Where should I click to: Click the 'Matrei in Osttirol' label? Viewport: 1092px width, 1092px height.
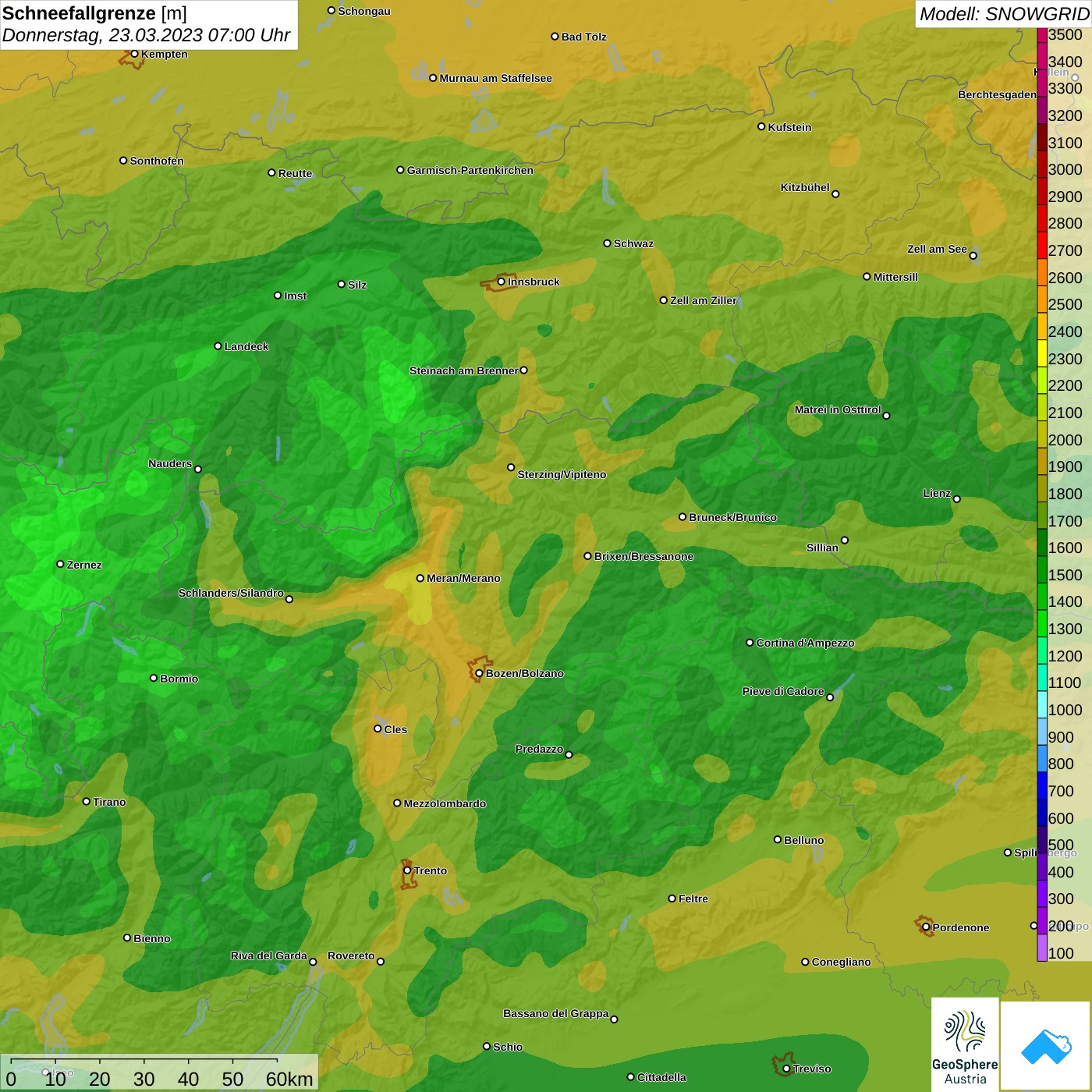pos(838,409)
